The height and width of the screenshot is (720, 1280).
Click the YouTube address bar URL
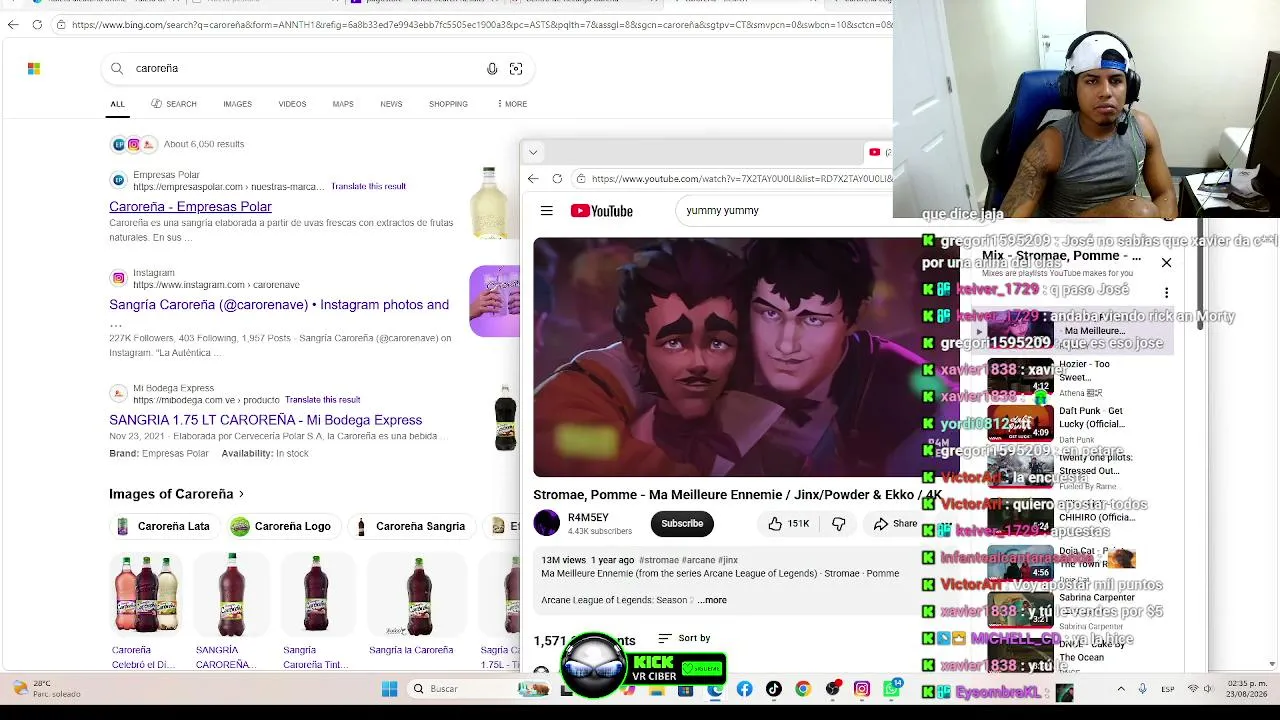tap(741, 179)
